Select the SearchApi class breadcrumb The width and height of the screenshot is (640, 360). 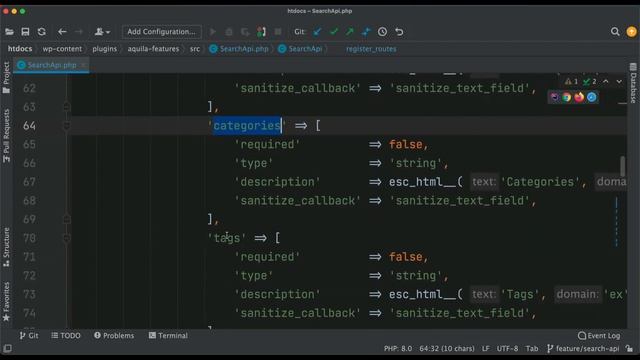pos(300,49)
